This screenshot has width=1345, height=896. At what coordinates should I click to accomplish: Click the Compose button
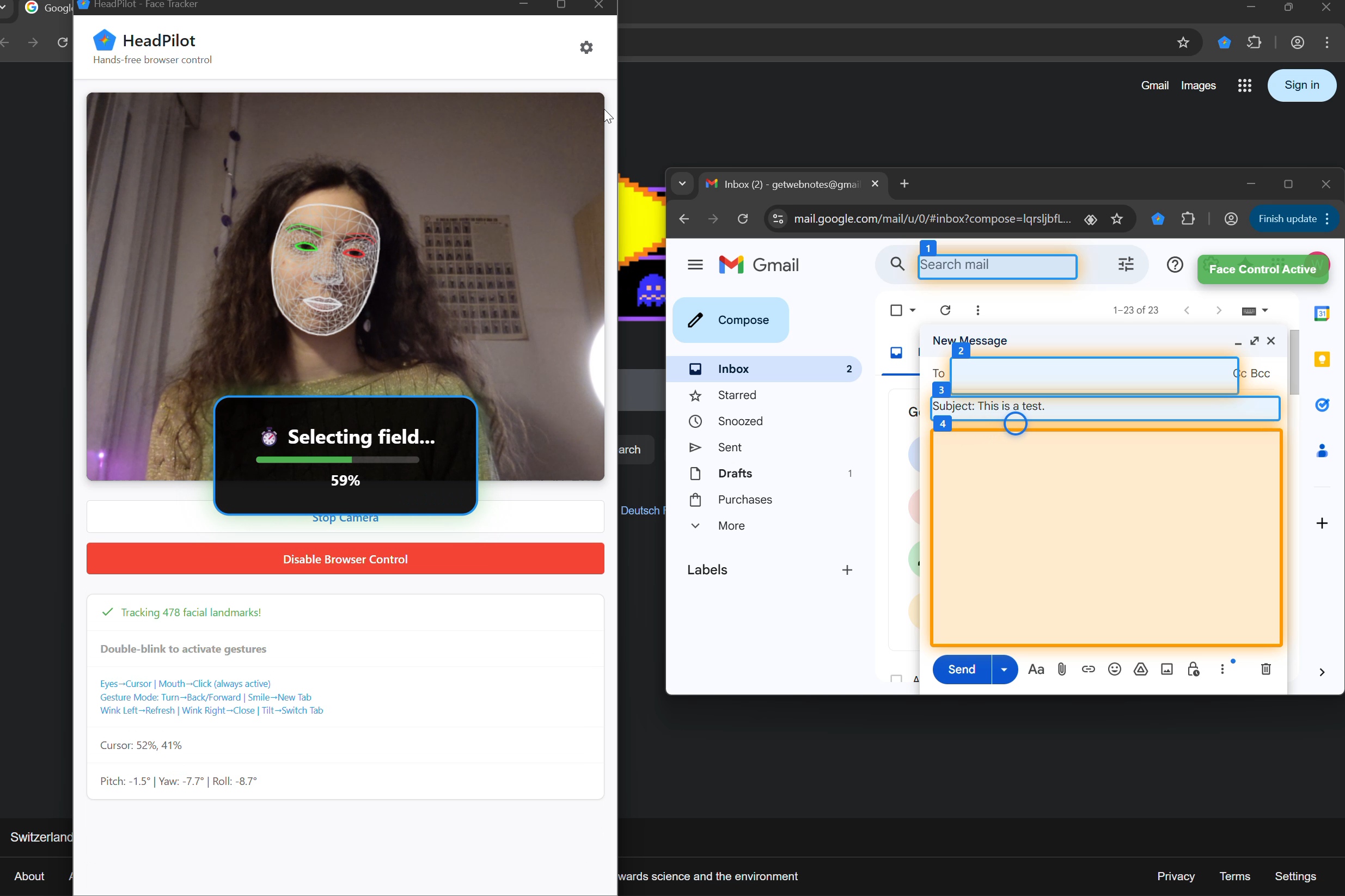click(x=731, y=320)
